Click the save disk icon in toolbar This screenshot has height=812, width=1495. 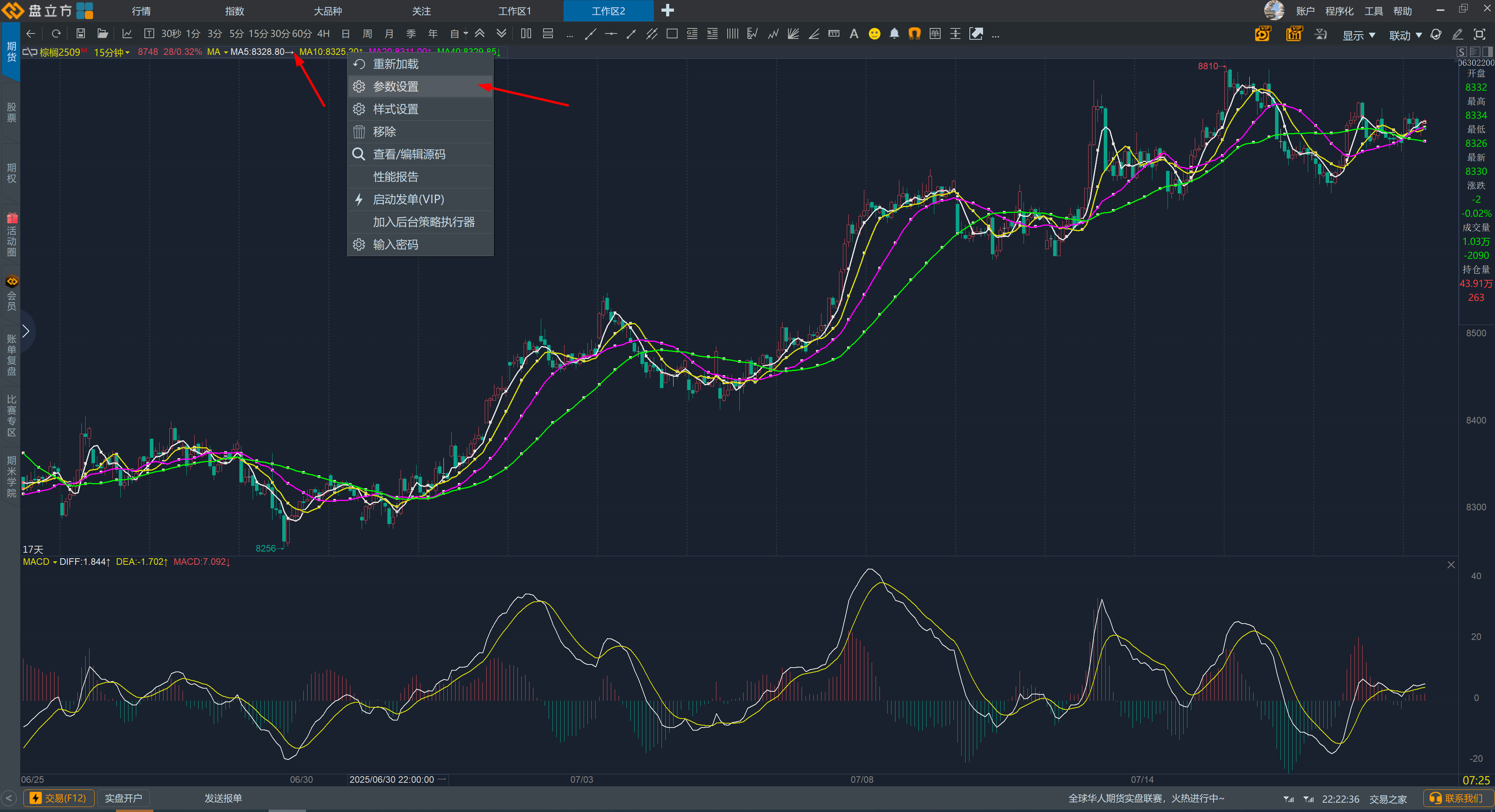click(x=81, y=33)
